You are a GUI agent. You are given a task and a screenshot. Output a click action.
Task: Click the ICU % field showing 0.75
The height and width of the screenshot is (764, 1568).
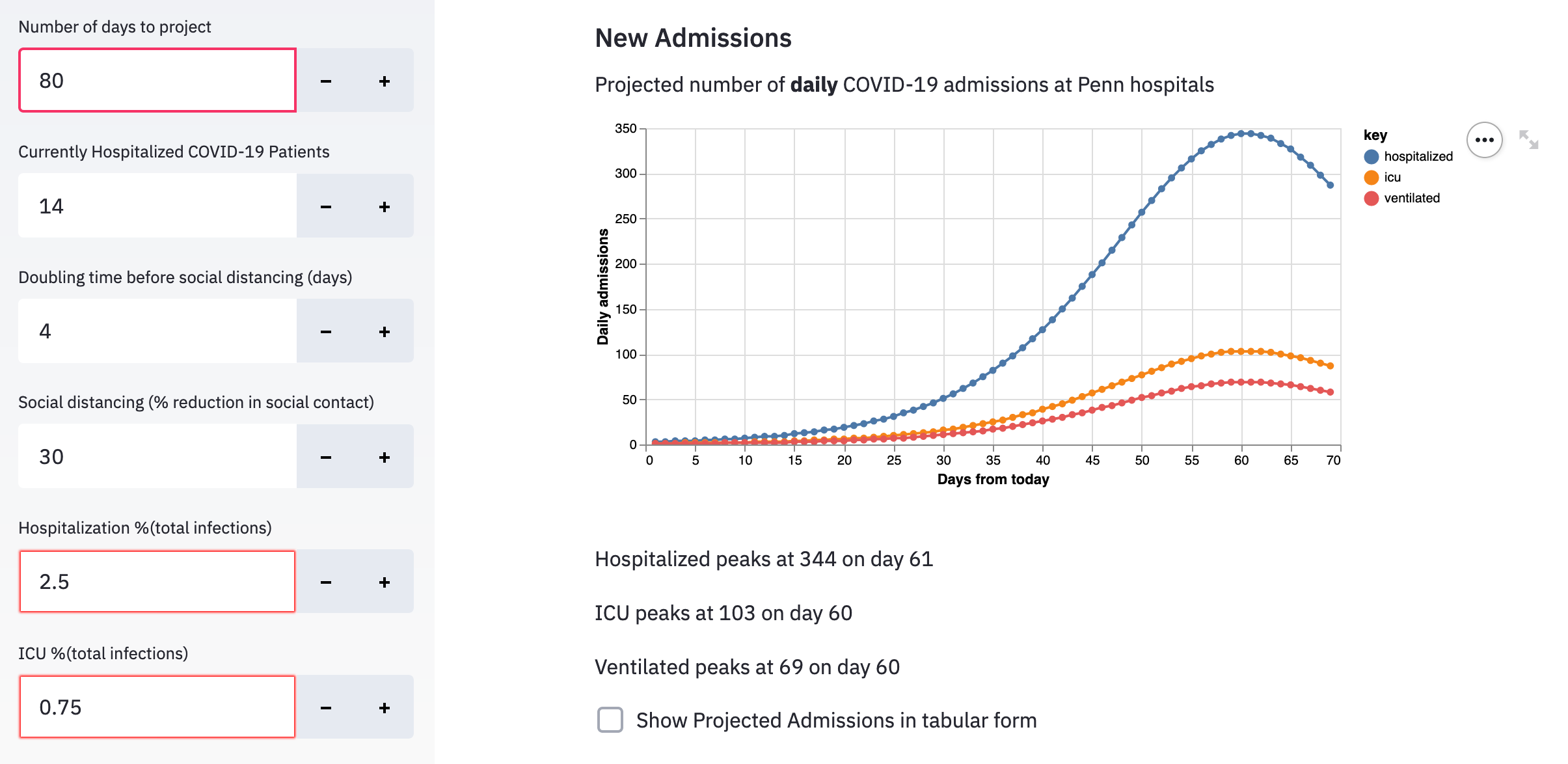point(156,707)
